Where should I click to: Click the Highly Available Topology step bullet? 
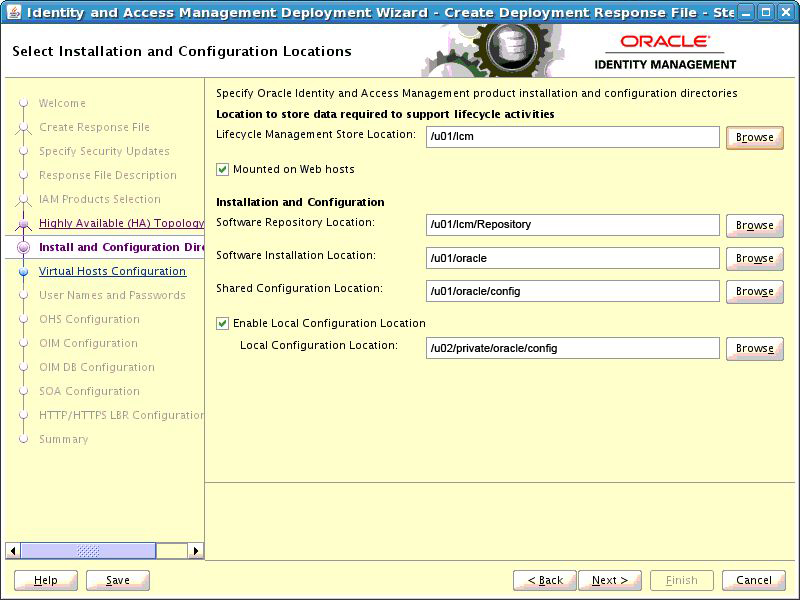tap(23, 223)
